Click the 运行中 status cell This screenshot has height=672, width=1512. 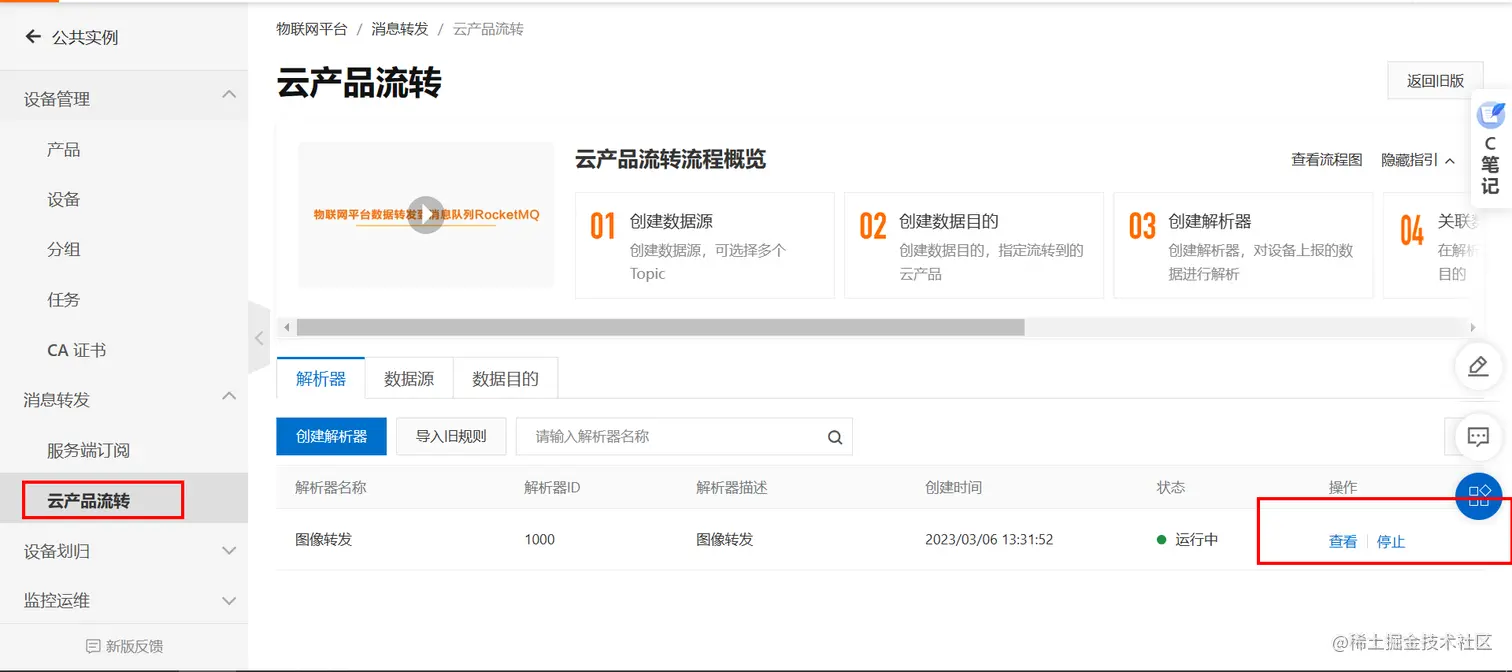click(x=1187, y=539)
